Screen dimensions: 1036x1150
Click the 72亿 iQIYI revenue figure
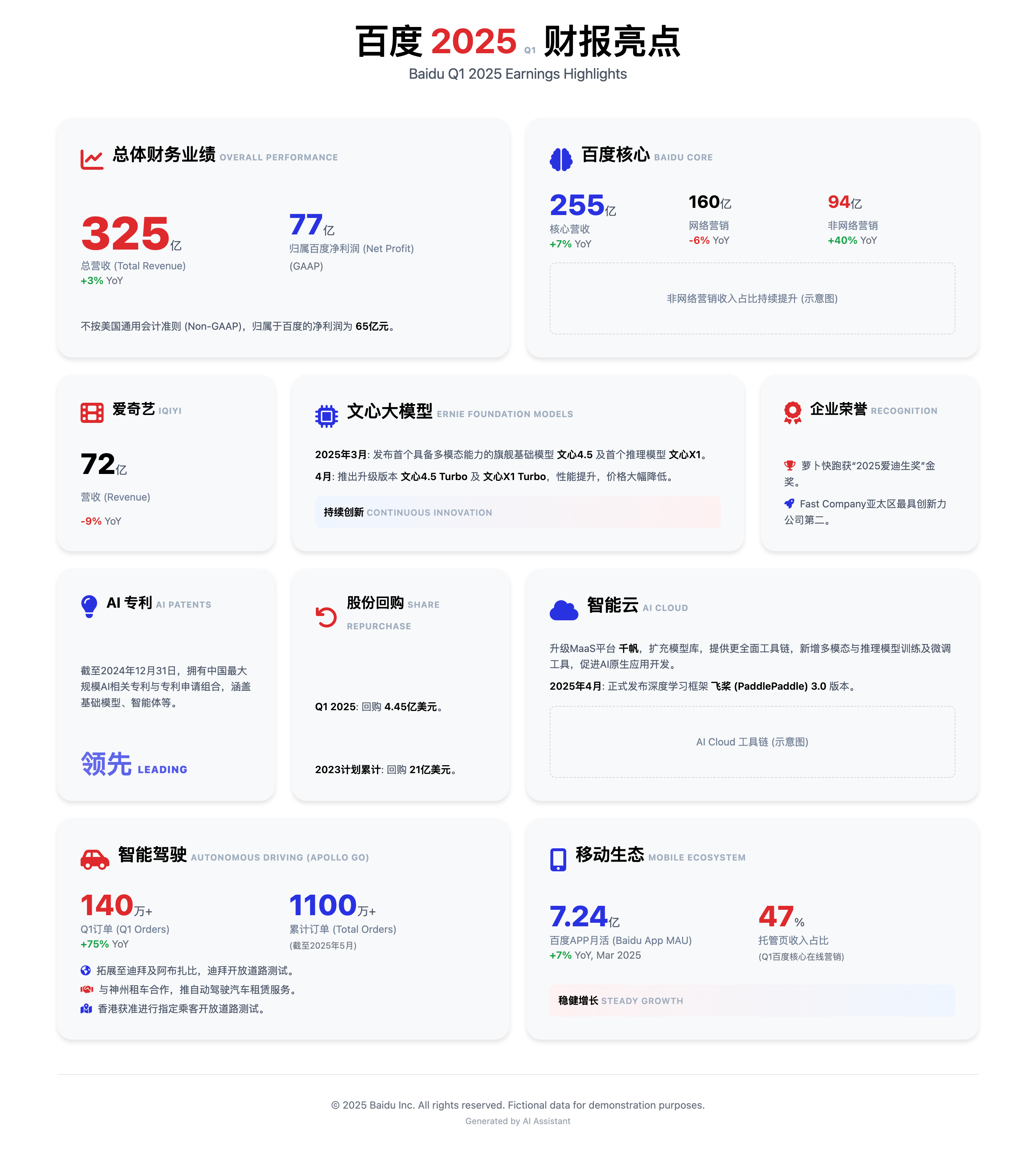pyautogui.click(x=104, y=464)
